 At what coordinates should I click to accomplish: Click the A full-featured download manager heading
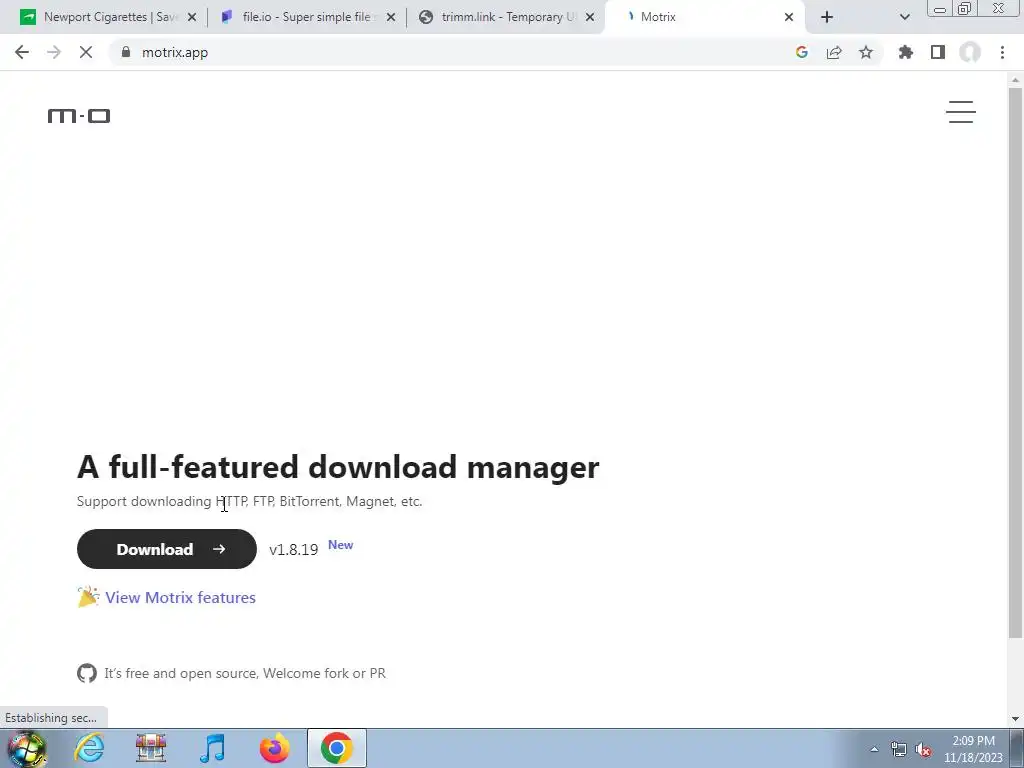338,467
